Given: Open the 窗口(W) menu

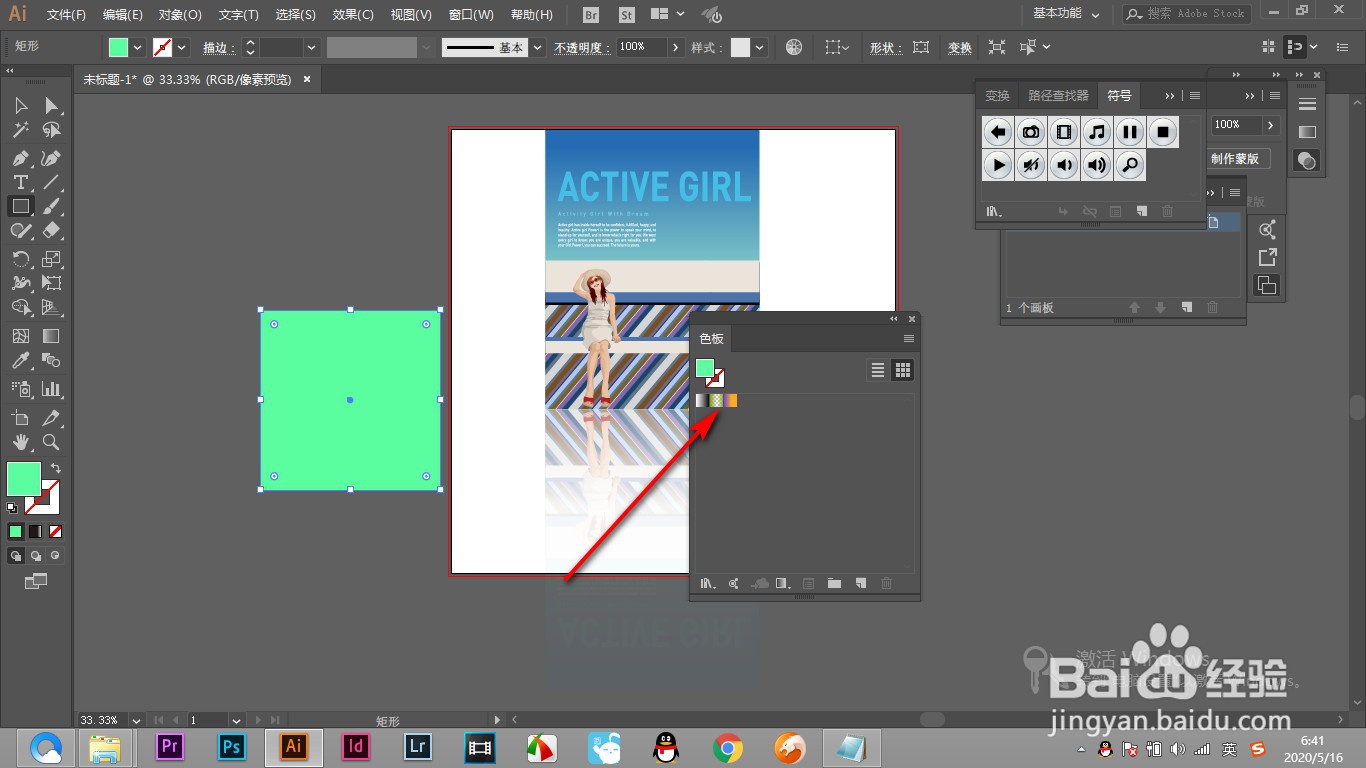Looking at the screenshot, I should (472, 15).
